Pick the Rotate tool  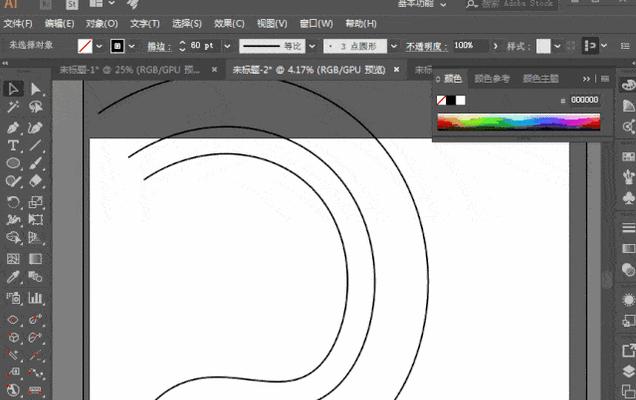pyautogui.click(x=13, y=202)
